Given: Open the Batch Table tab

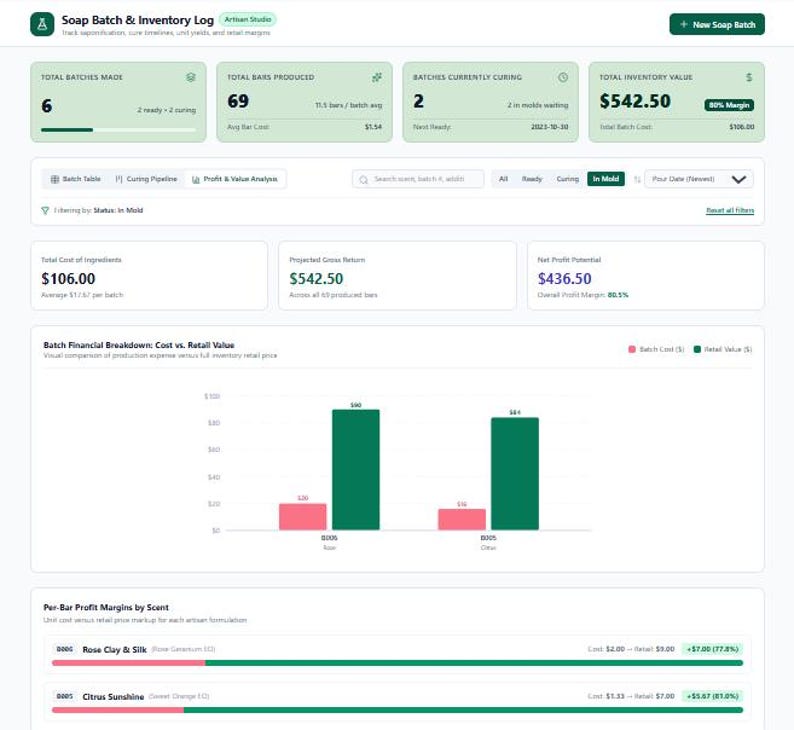Looking at the screenshot, I should (75, 179).
